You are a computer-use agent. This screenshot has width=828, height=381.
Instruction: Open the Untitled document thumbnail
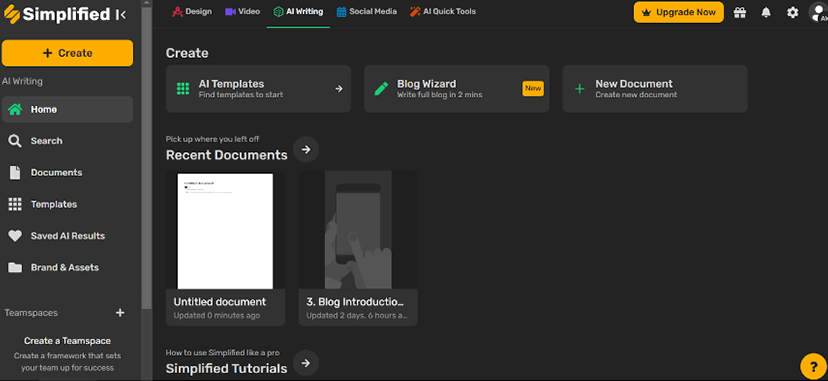(x=225, y=230)
